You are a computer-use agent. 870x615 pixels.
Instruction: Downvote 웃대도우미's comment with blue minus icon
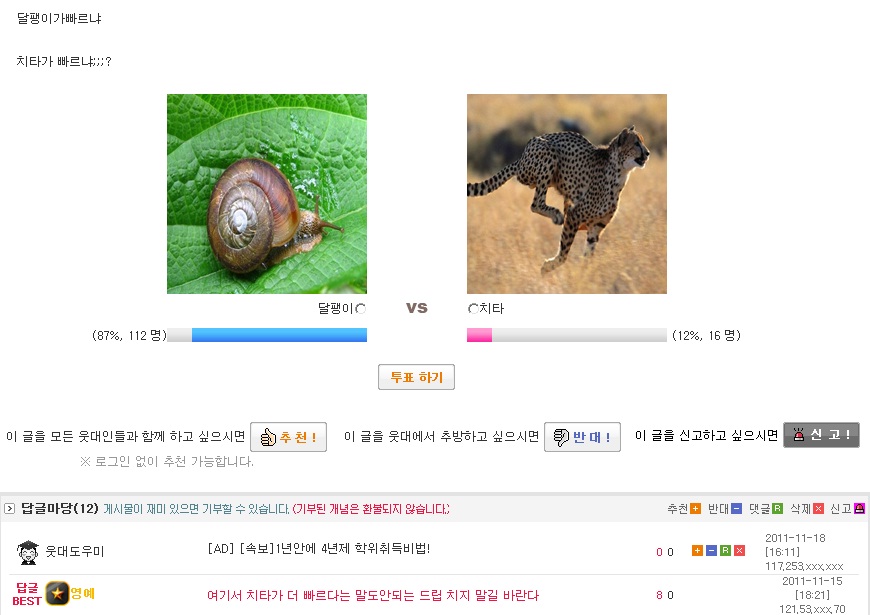pyautogui.click(x=711, y=551)
